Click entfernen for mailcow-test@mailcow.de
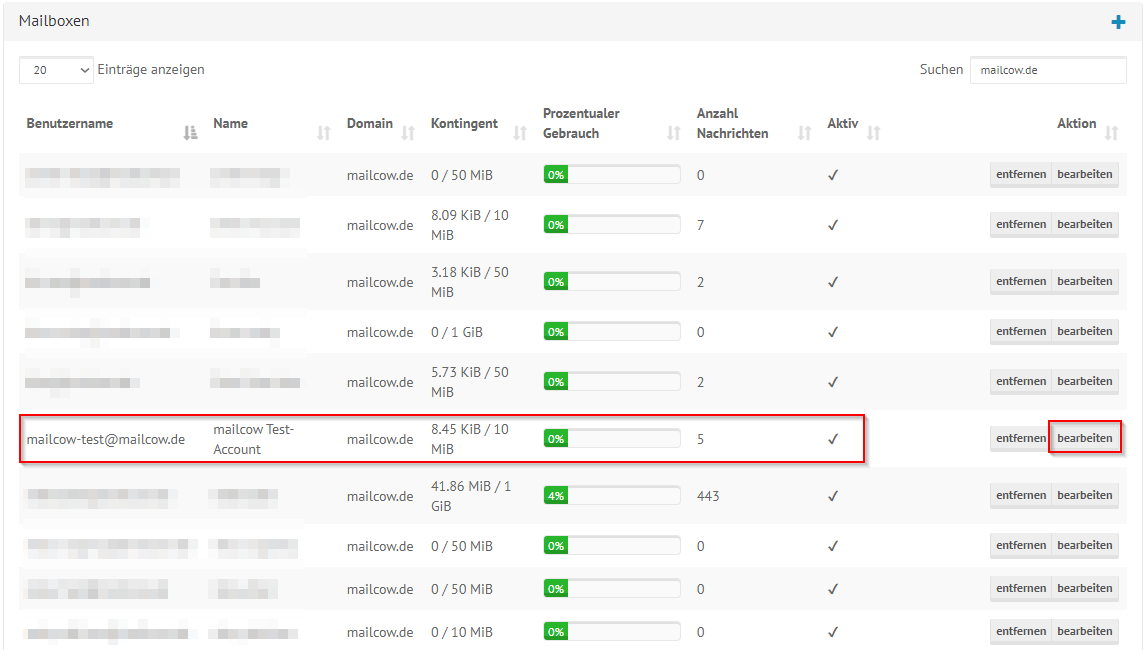This screenshot has height=650, width=1143. click(x=1020, y=438)
